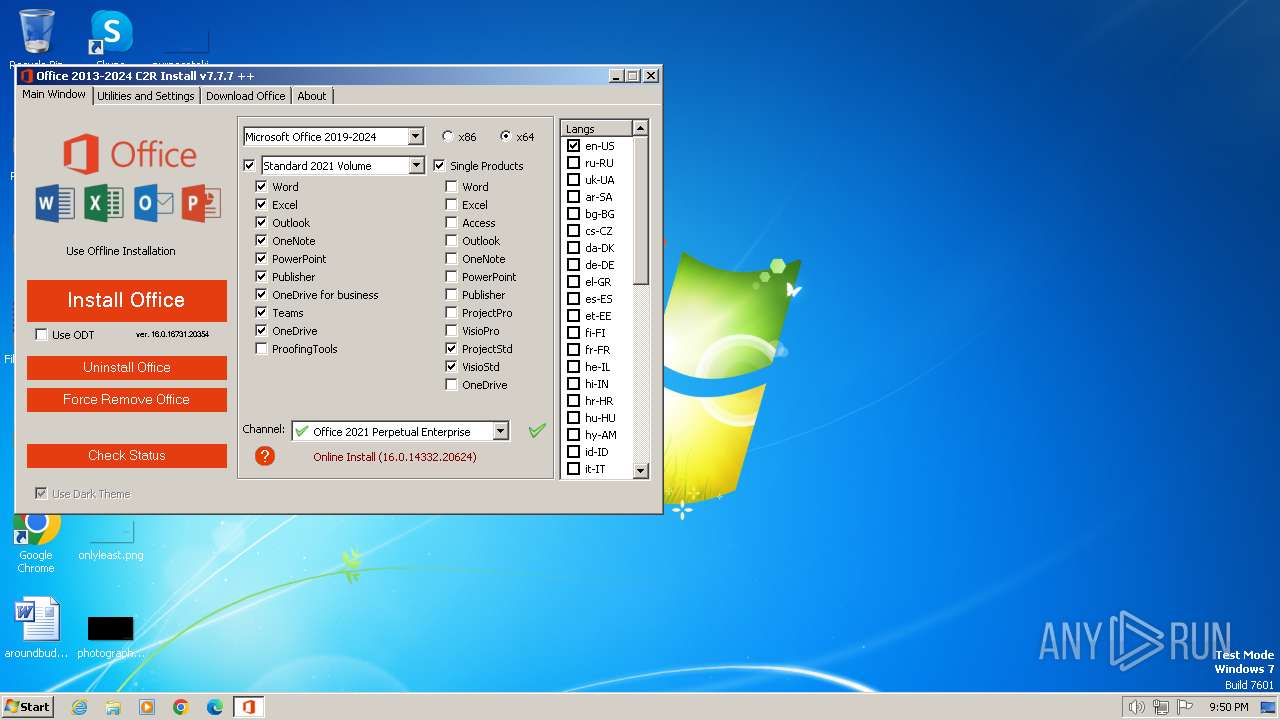This screenshot has width=1280, height=720.
Task: Check the fr-FR language box
Action: tap(573, 350)
